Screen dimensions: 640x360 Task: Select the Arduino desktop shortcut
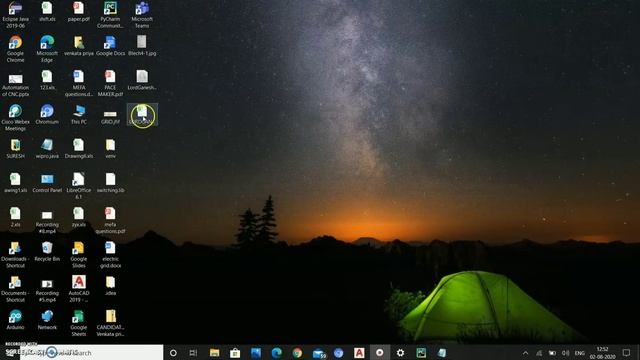(x=16, y=320)
